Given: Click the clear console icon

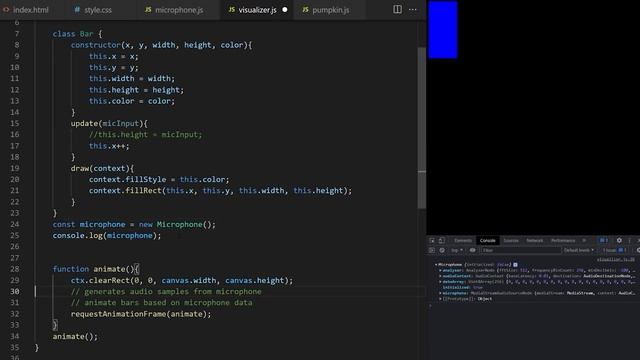Looking at the screenshot, I should click(442, 250).
